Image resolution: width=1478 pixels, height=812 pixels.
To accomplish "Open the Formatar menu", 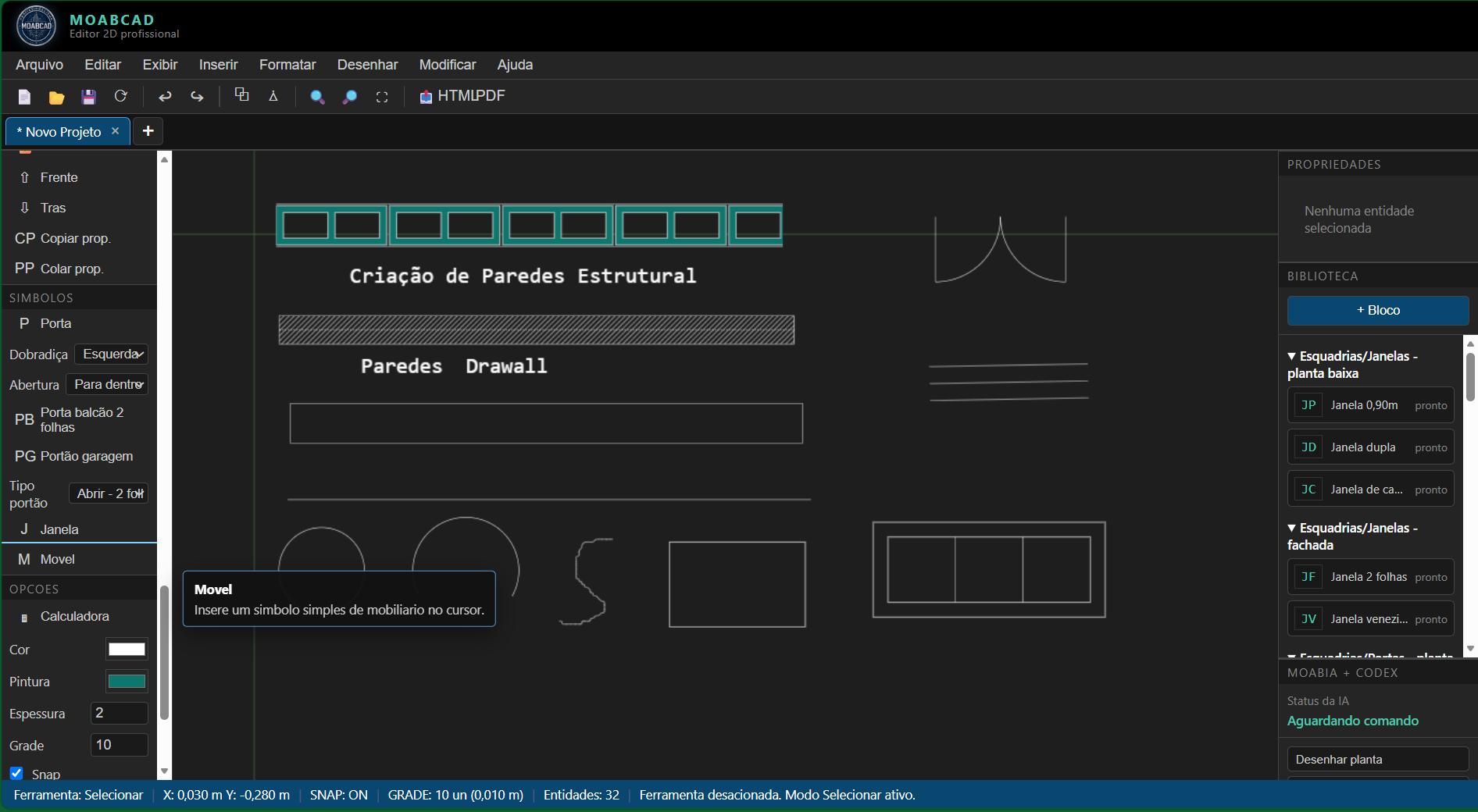I will click(287, 65).
